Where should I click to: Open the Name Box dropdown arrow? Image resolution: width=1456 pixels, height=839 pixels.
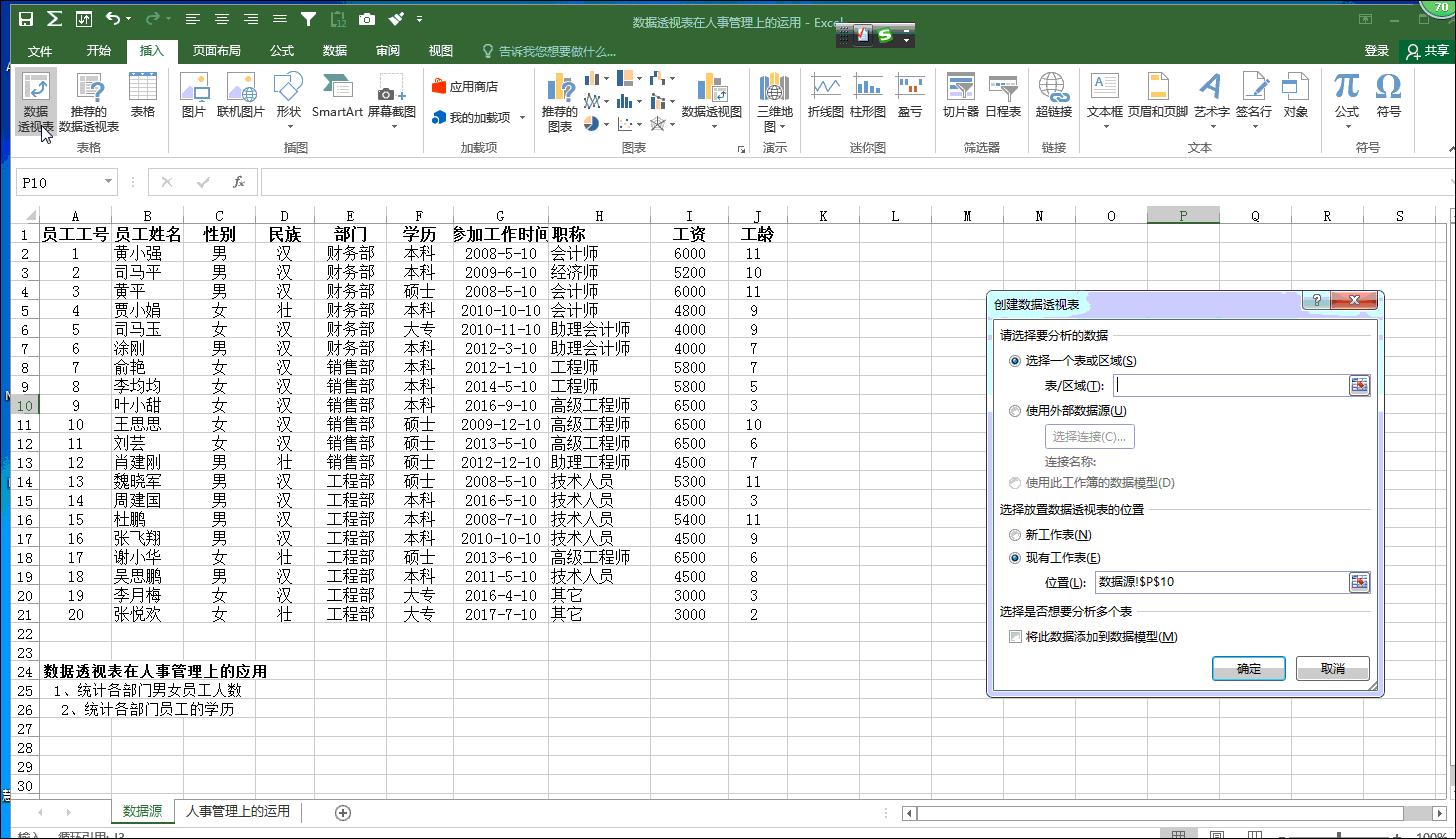click(108, 182)
